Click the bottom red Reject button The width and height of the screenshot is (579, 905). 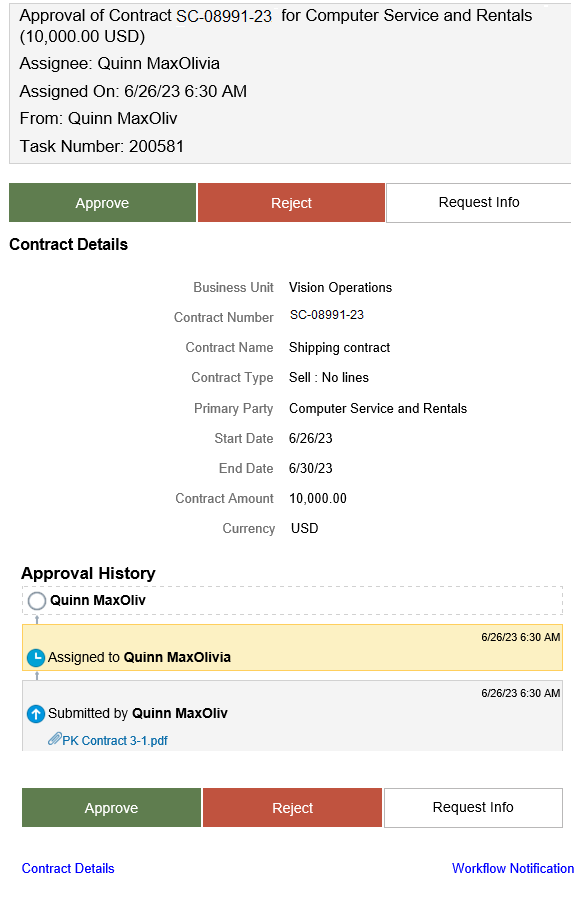[292, 807]
